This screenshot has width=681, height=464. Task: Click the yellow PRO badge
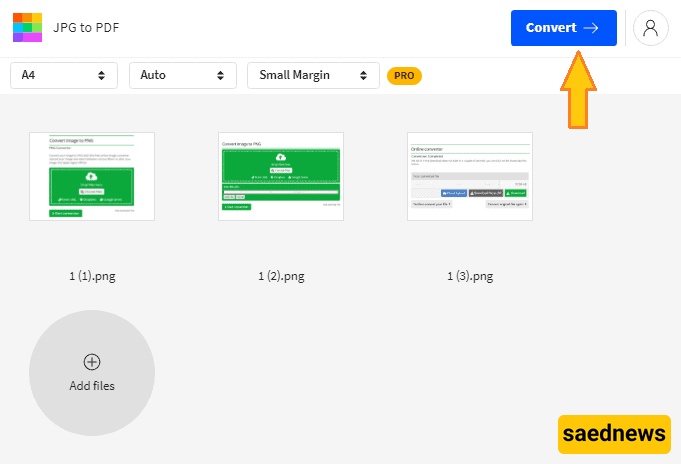point(404,75)
